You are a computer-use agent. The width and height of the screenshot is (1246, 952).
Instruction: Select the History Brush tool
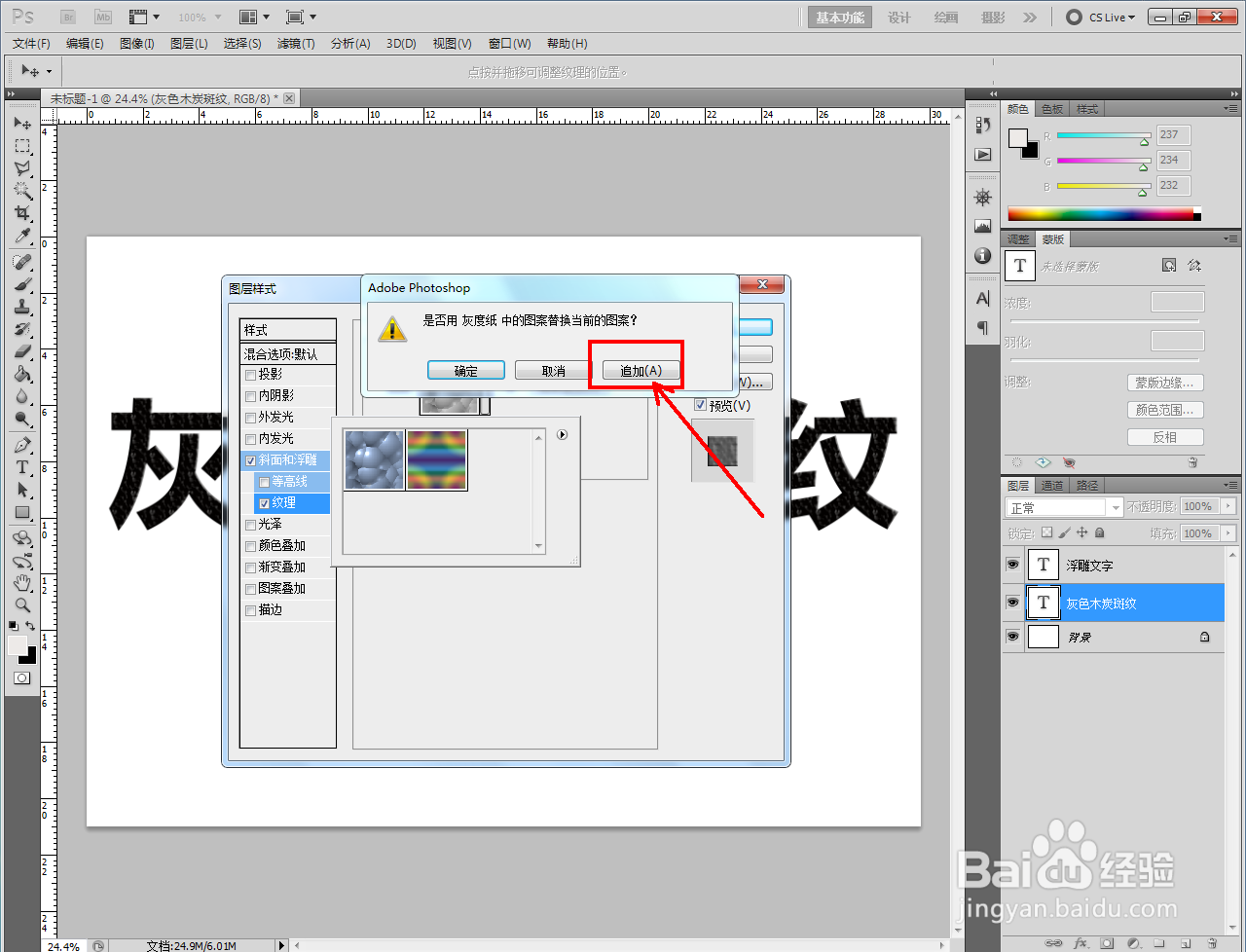(22, 330)
